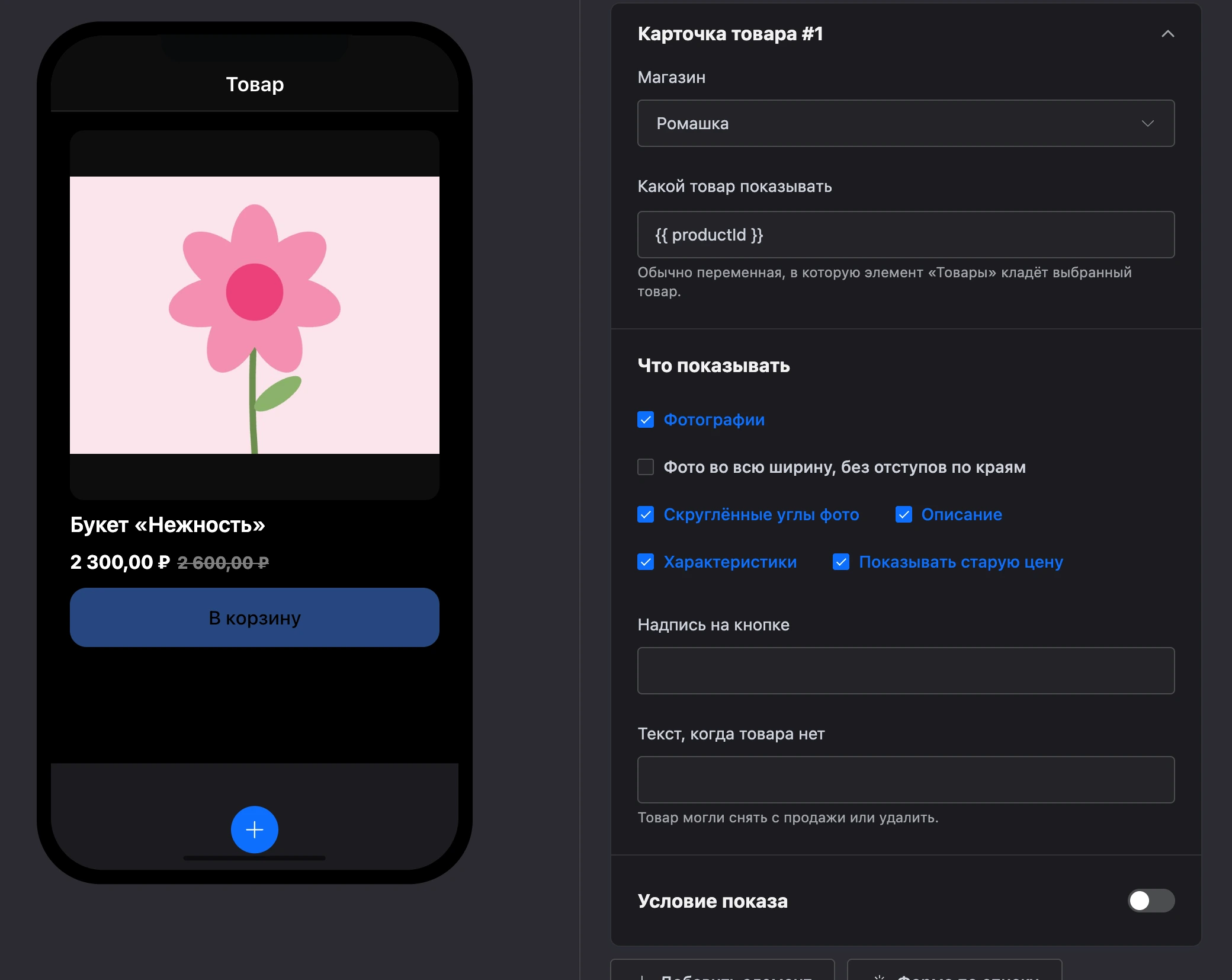Uncheck Скруглённые углы фото checkbox
The width and height of the screenshot is (1232, 980).
[x=646, y=514]
